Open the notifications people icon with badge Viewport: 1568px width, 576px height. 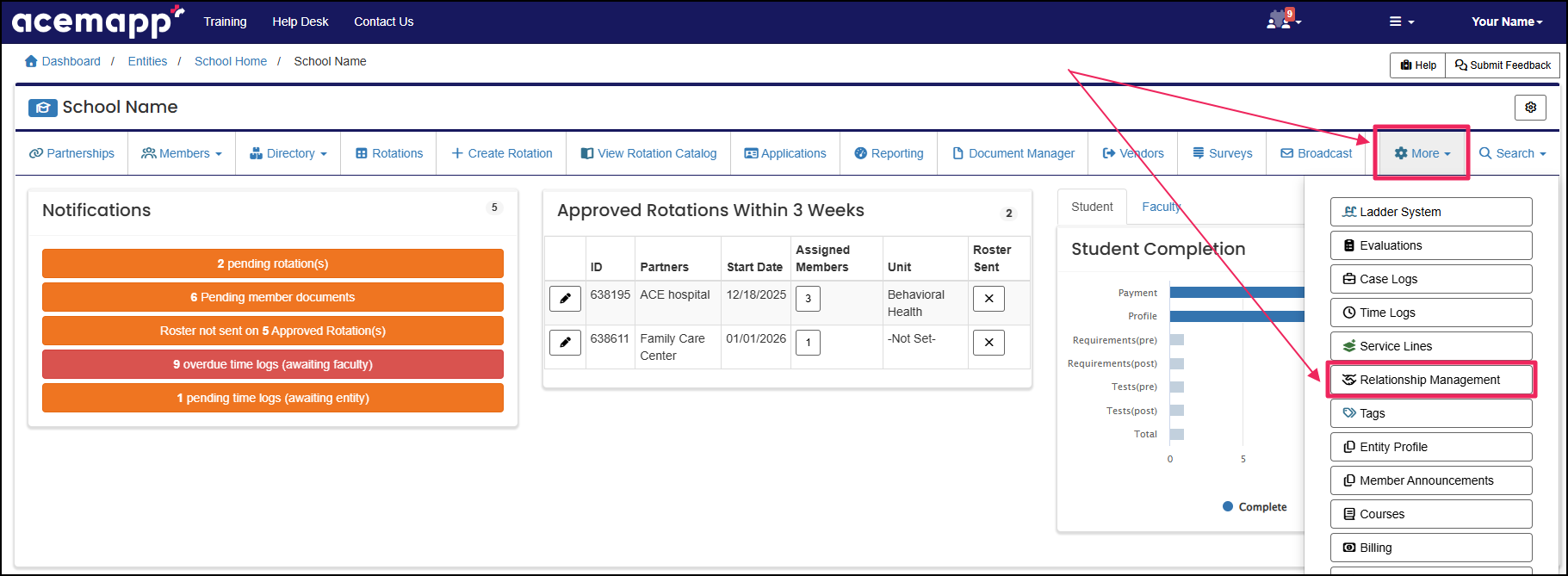coord(1280,21)
